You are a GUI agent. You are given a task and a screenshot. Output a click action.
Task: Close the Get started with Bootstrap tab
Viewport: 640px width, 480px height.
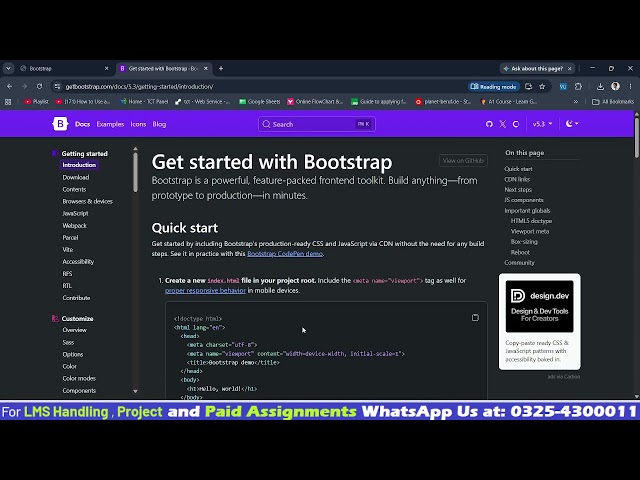tap(206, 69)
